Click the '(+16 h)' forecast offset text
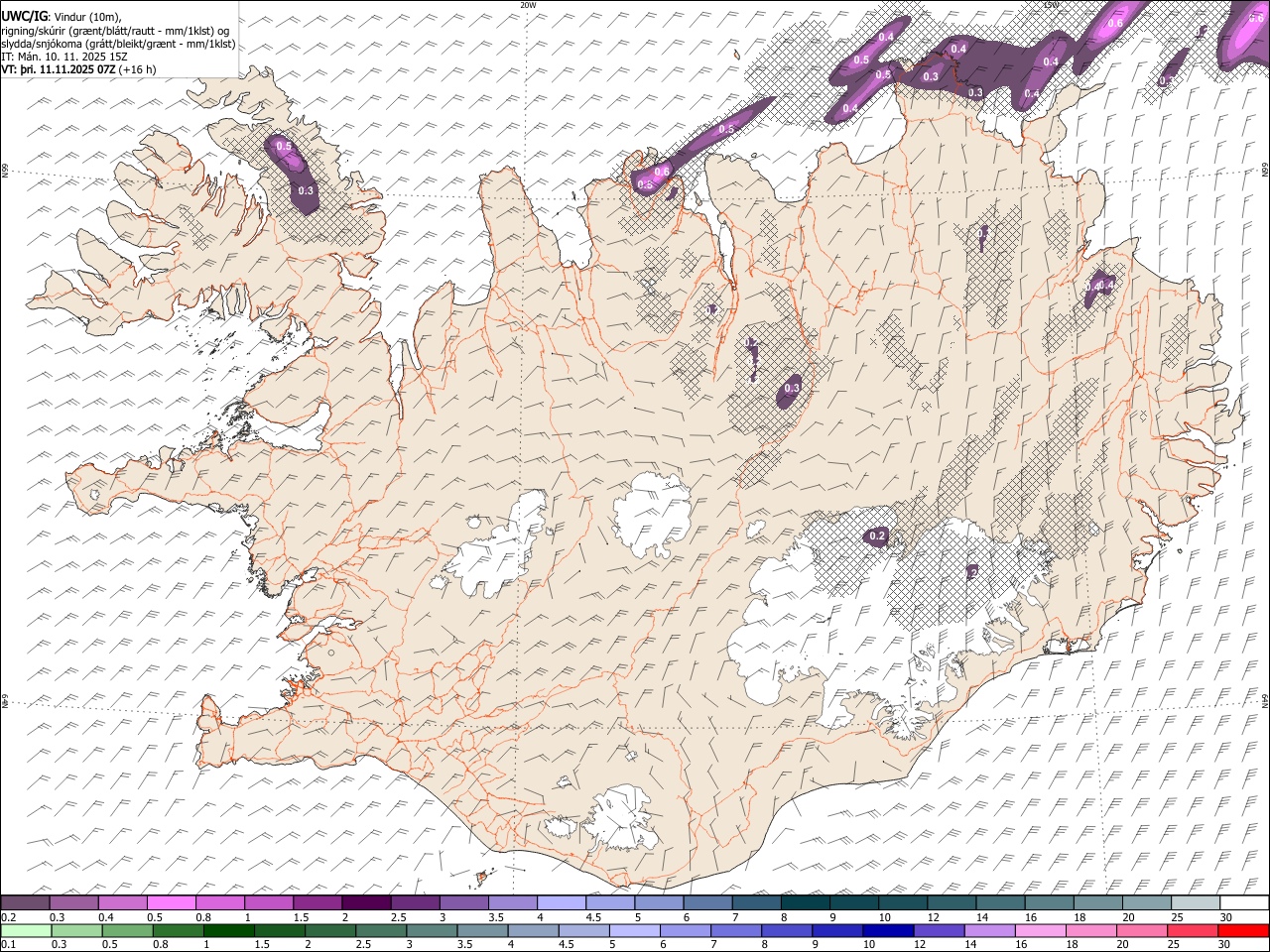Screen dimensions: 1270x952 pyautogui.click(x=137, y=69)
